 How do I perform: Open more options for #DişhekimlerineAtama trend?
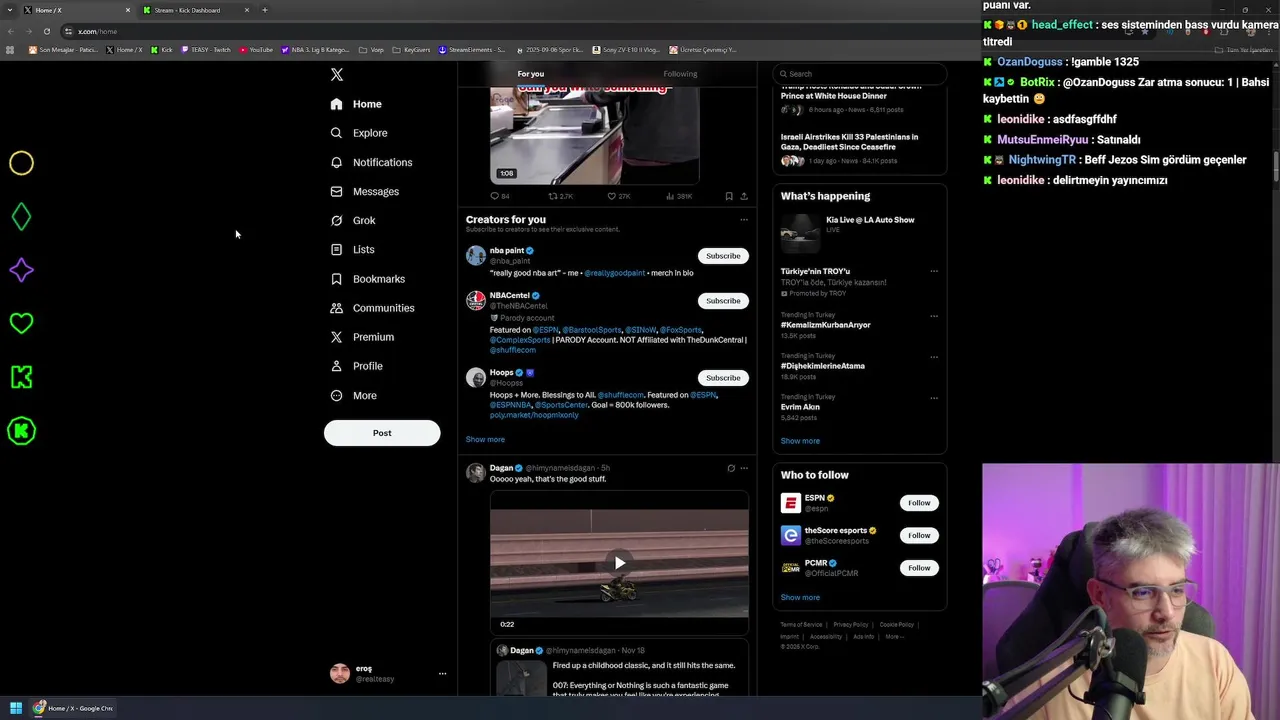[934, 356]
